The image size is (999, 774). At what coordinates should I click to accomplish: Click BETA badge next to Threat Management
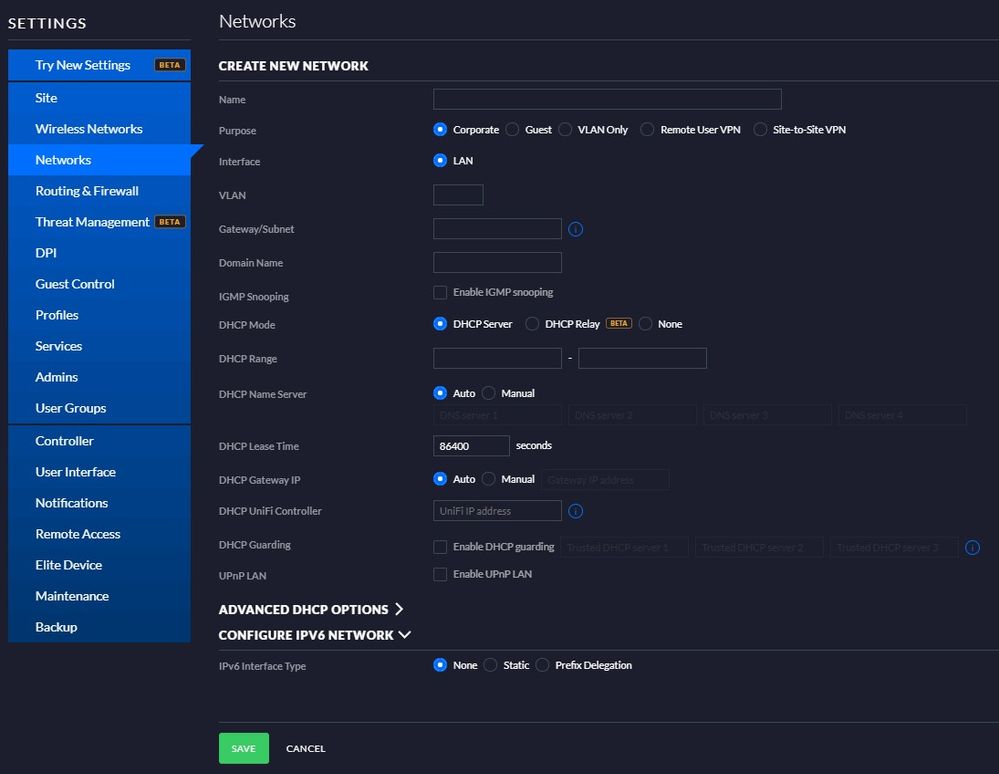(169, 222)
